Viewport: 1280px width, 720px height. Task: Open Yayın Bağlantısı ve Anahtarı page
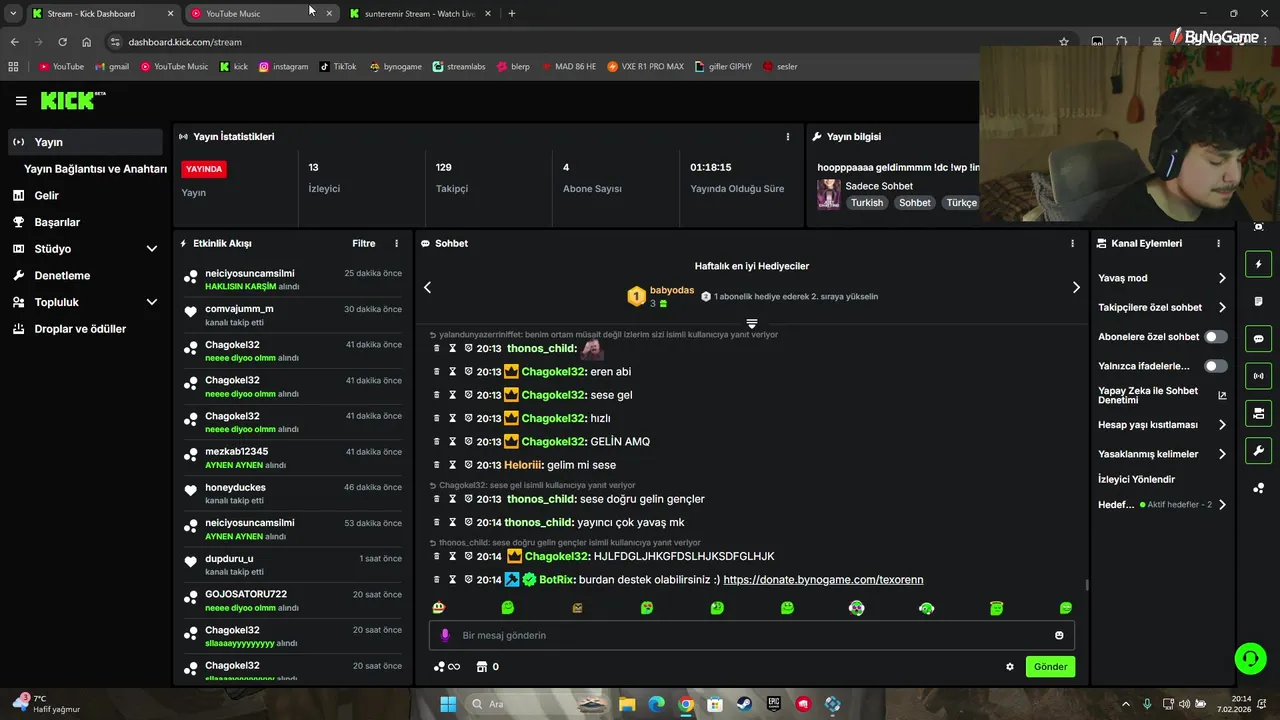click(95, 169)
